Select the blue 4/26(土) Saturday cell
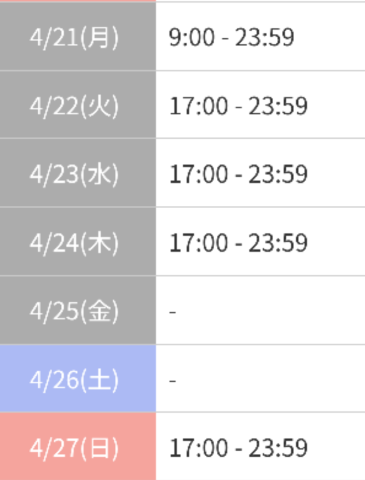 78,379
